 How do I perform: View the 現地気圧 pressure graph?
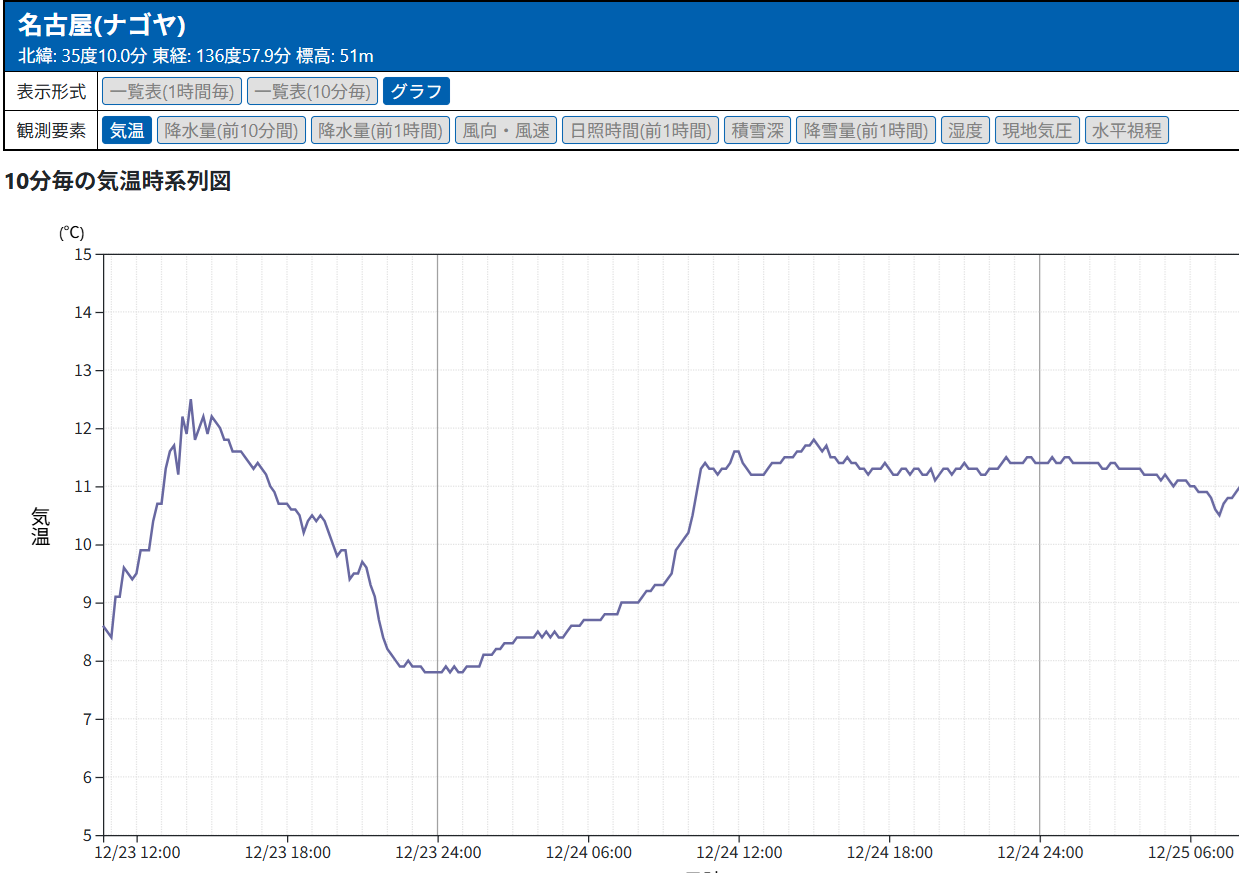[1037, 130]
